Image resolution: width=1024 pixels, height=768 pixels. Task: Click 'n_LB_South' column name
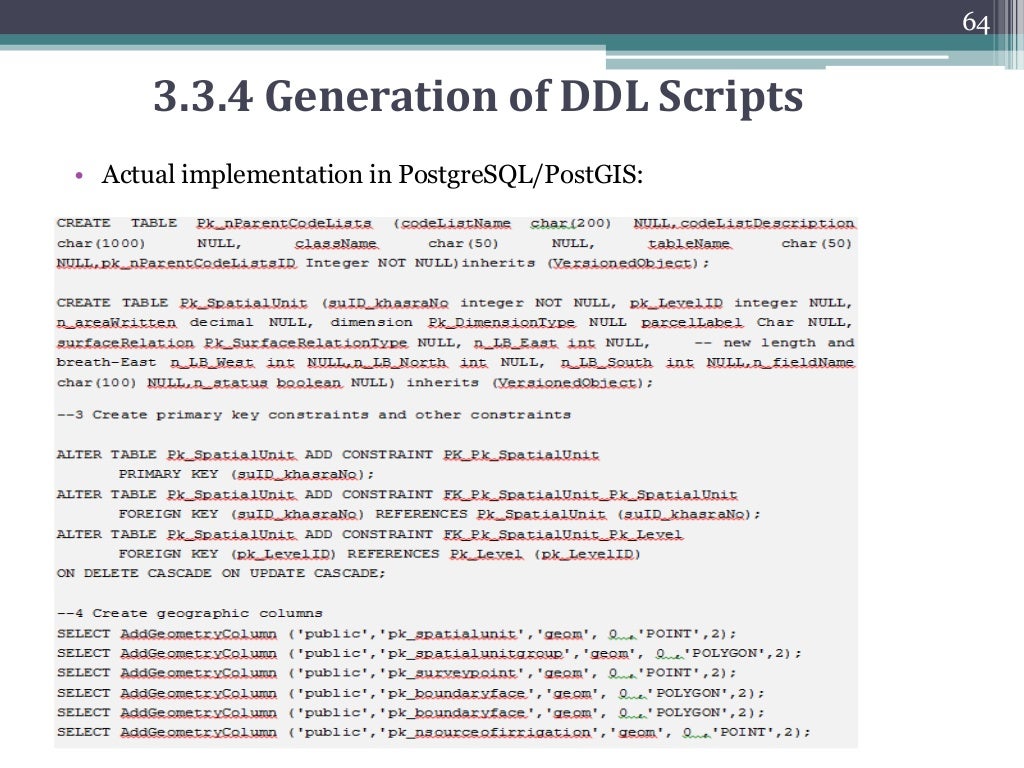tap(606, 362)
